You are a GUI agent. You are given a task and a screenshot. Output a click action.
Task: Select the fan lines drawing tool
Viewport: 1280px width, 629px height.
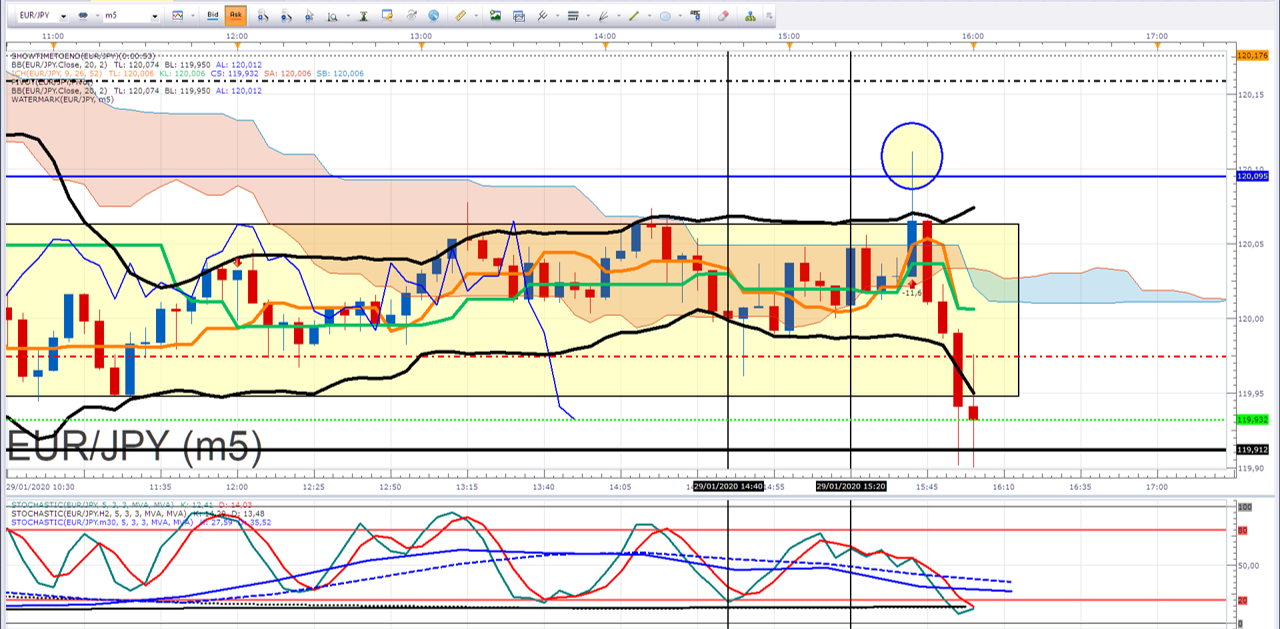point(603,16)
